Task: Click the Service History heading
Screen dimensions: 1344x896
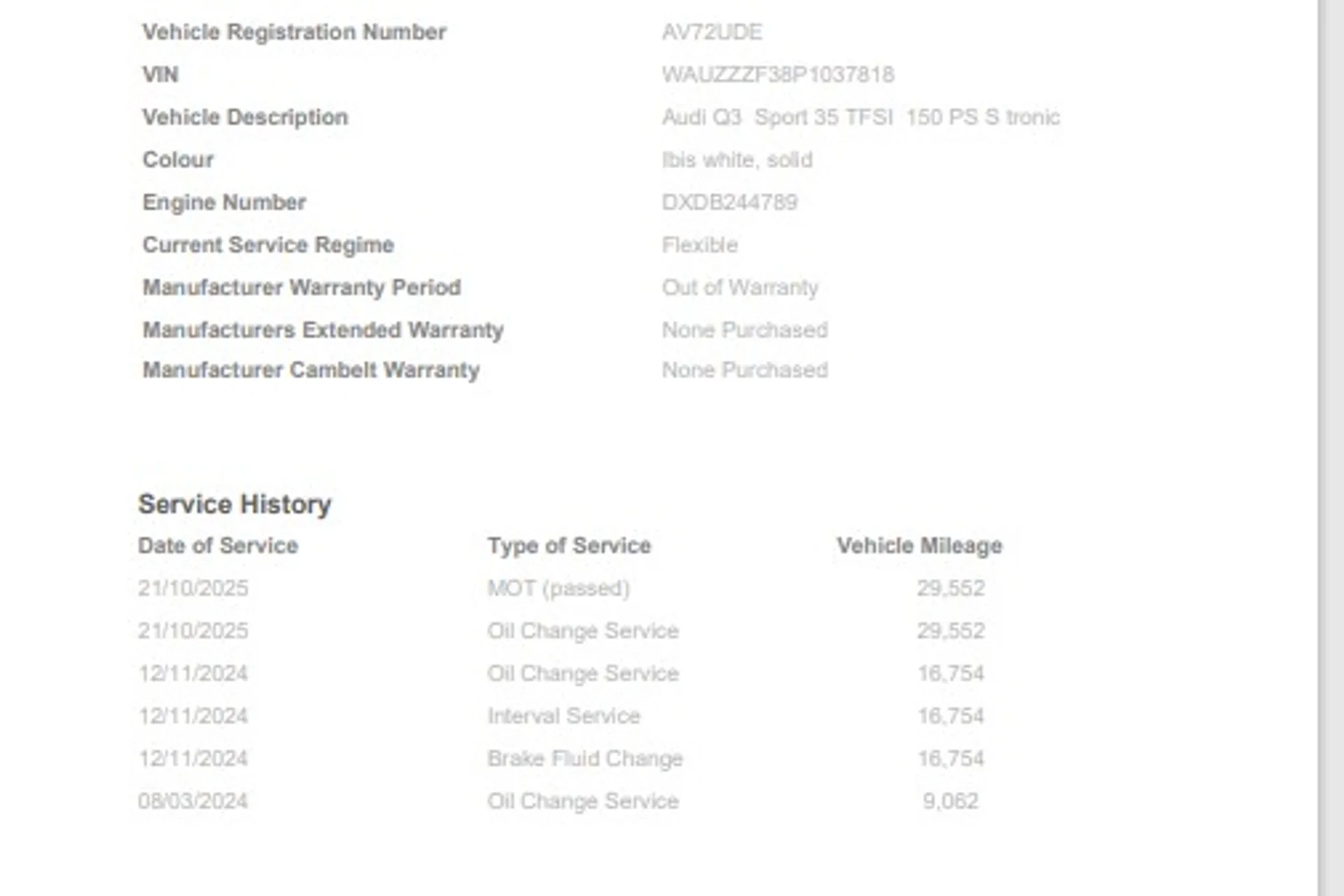Action: (234, 504)
